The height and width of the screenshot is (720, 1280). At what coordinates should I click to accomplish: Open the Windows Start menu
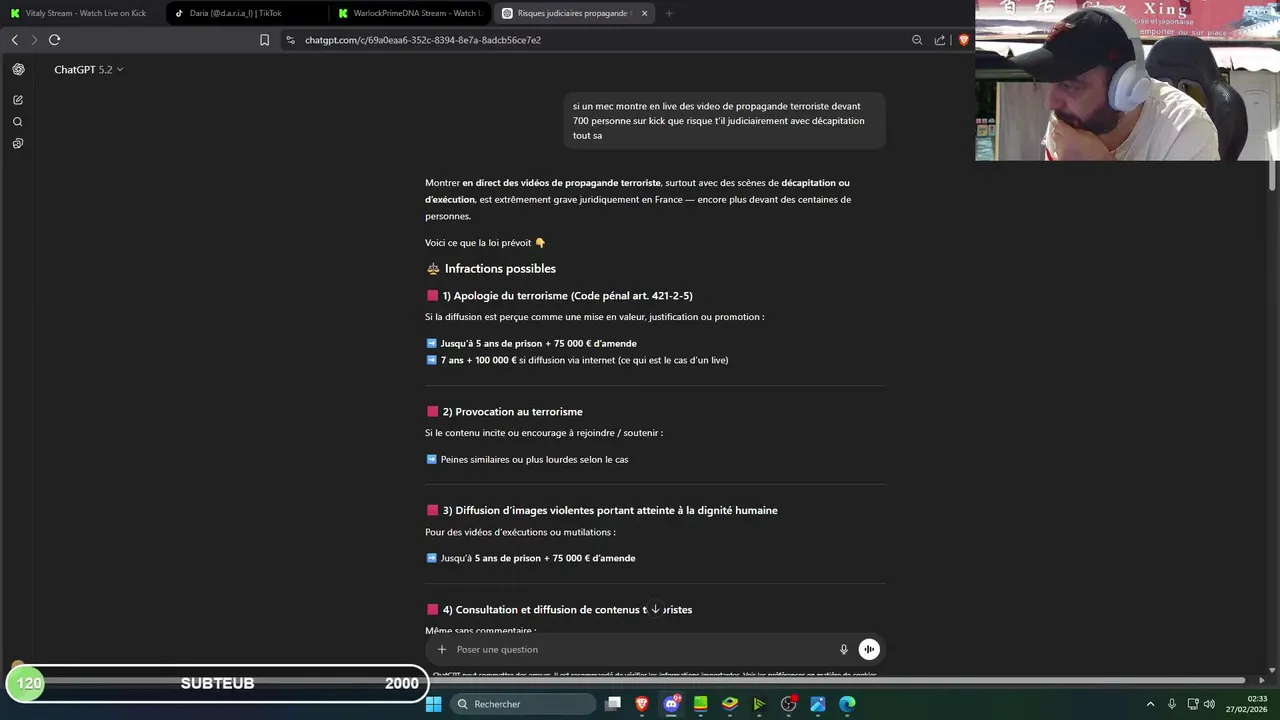(x=434, y=704)
